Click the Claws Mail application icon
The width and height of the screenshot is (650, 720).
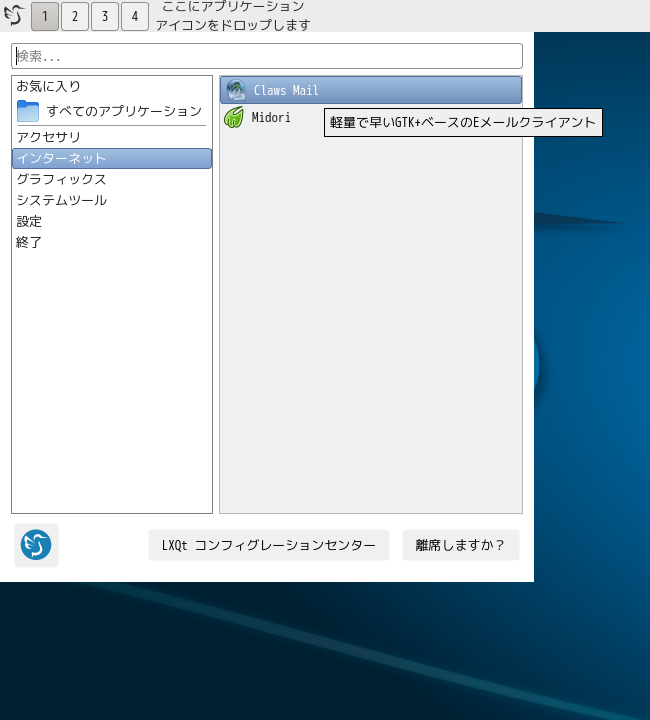pos(236,90)
